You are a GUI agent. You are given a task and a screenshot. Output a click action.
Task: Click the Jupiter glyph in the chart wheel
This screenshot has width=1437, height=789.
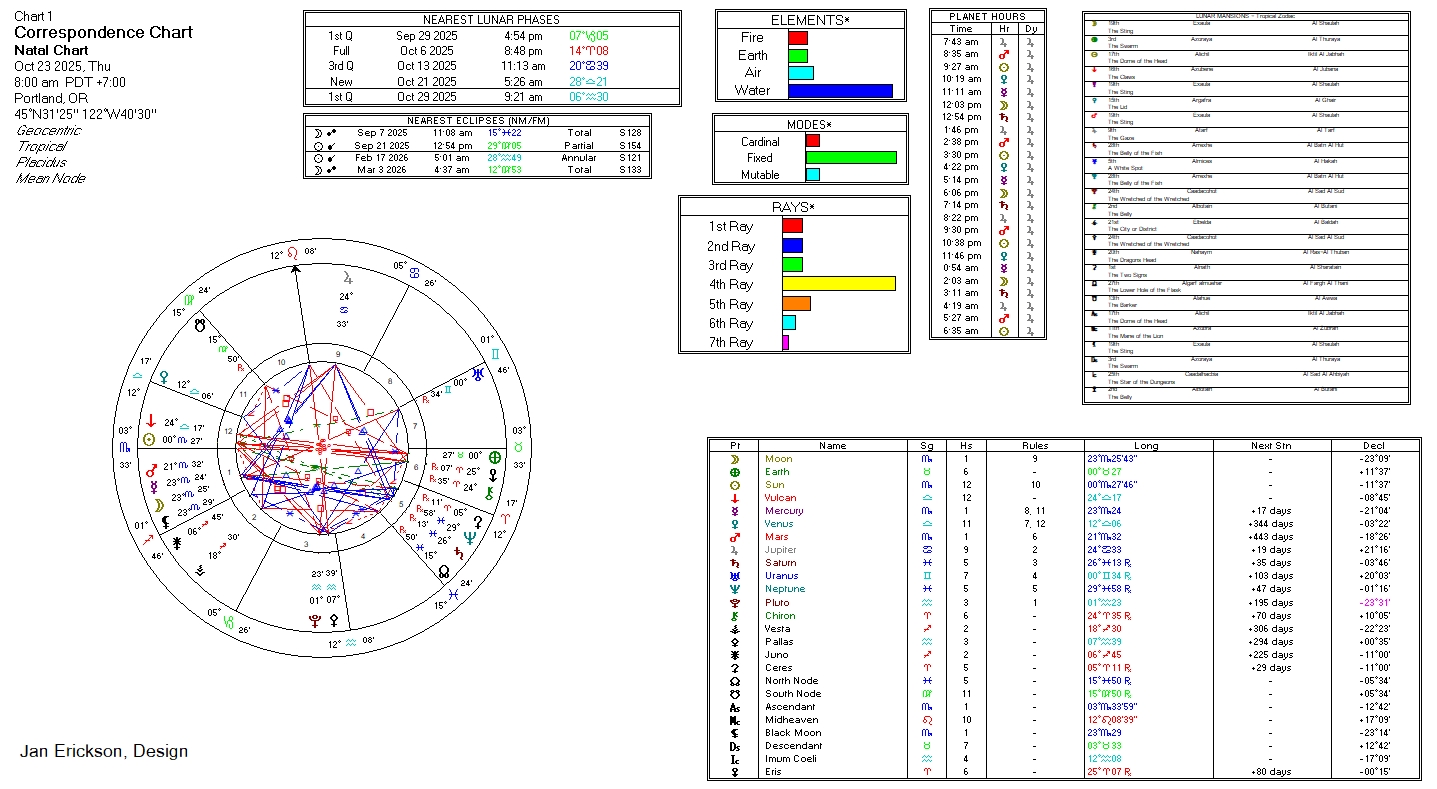347,277
